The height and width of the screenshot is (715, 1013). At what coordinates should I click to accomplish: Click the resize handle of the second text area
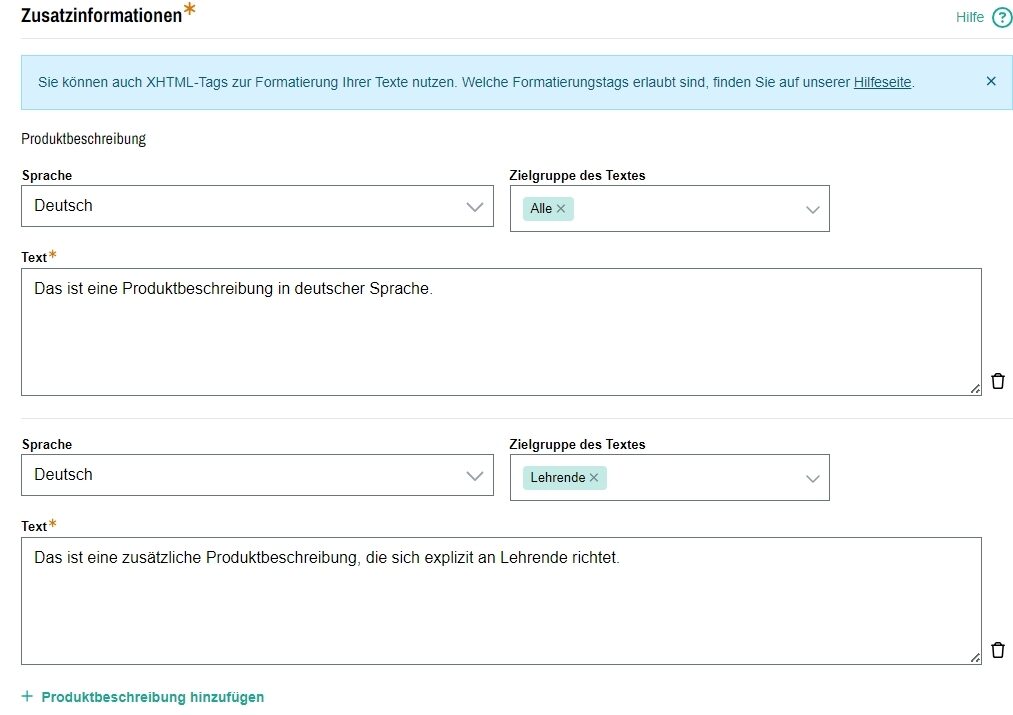point(975,658)
